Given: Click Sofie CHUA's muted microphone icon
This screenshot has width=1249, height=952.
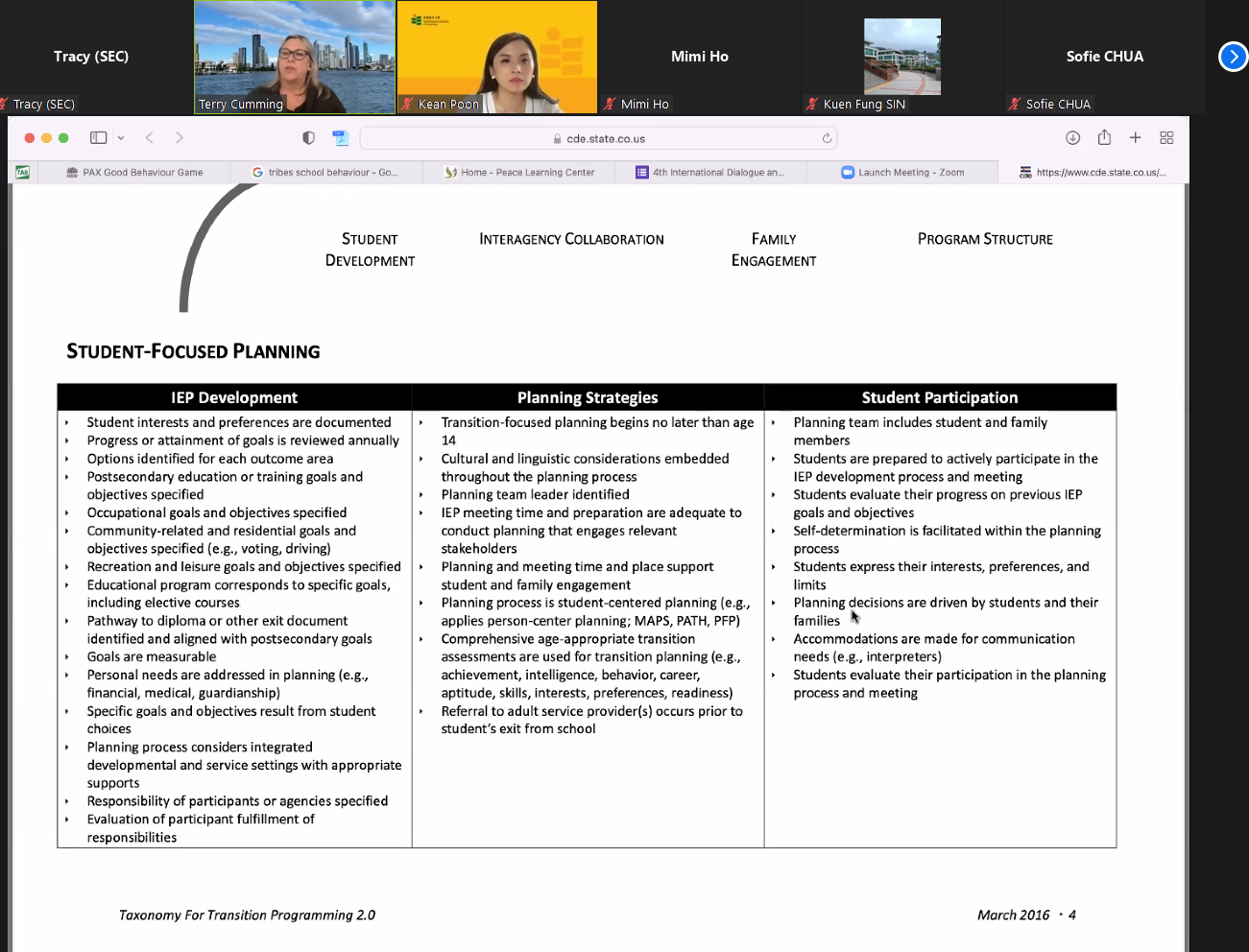Looking at the screenshot, I should [1015, 104].
